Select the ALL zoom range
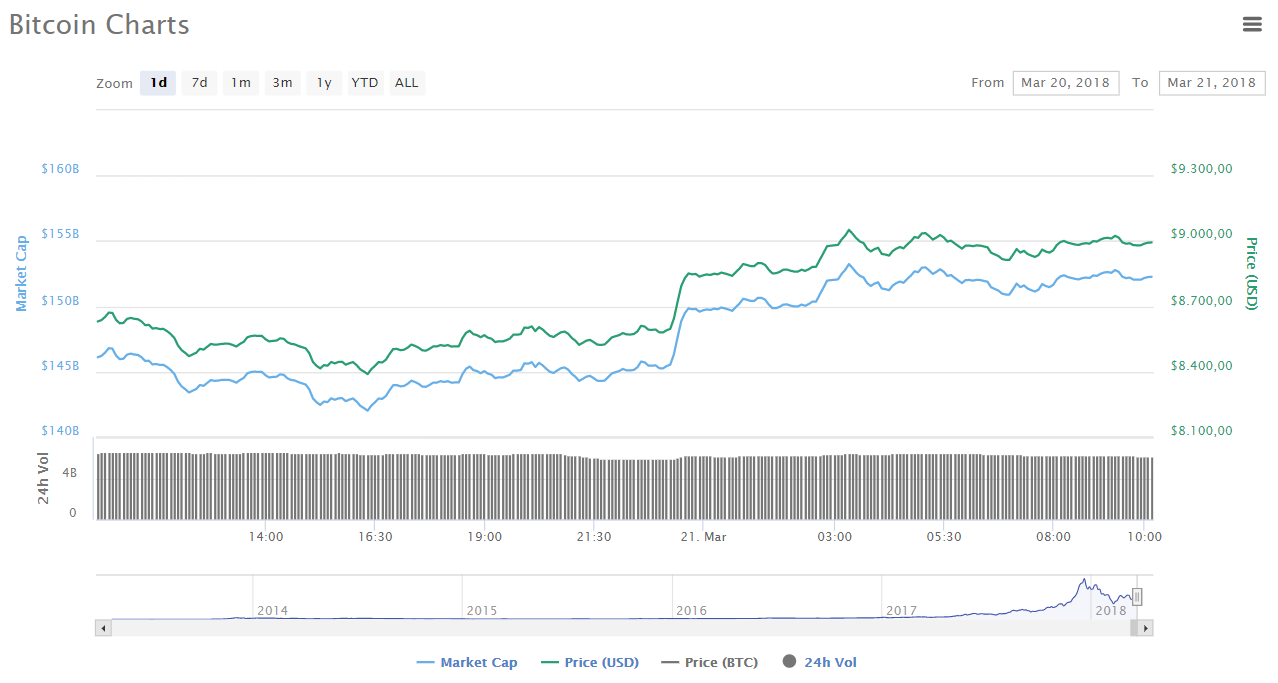Image resolution: width=1278 pixels, height=683 pixels. point(407,83)
